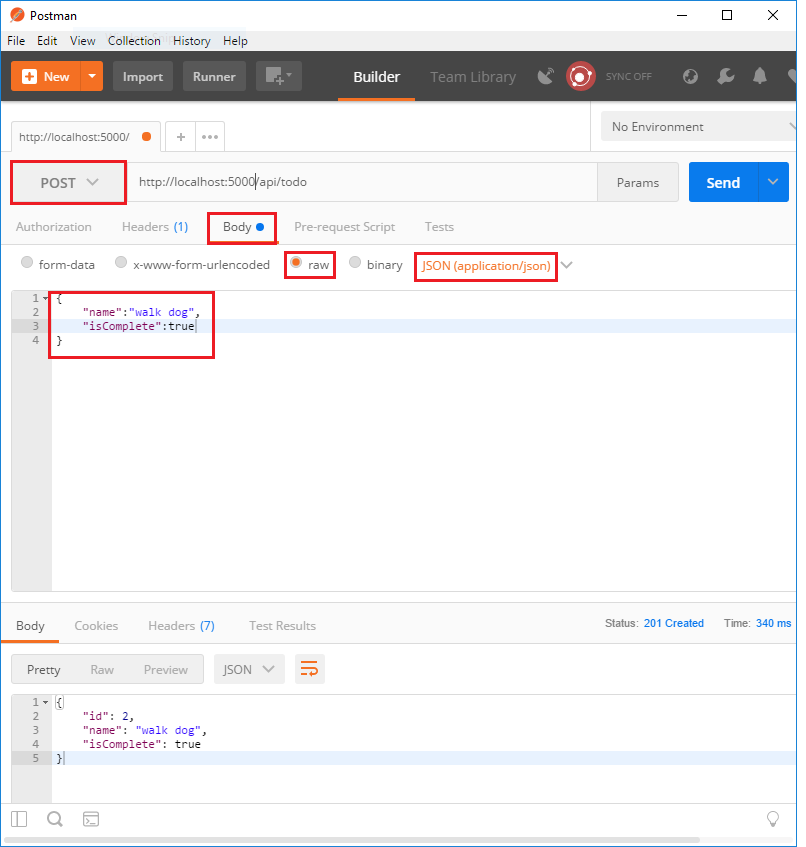This screenshot has height=847, width=806.
Task: Click the blue Send button
Action: click(723, 183)
